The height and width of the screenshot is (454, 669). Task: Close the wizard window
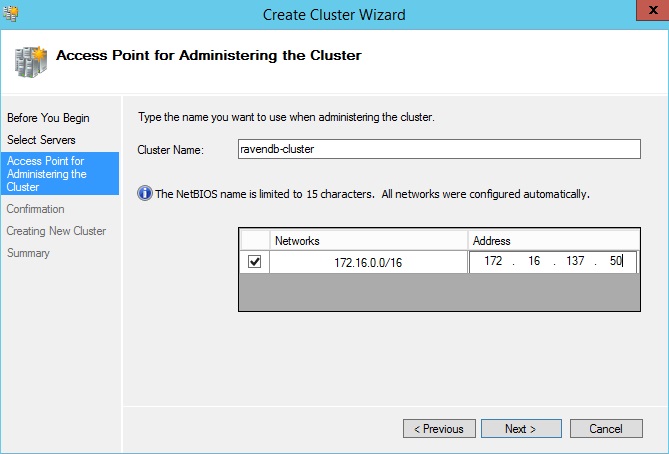(652, 10)
